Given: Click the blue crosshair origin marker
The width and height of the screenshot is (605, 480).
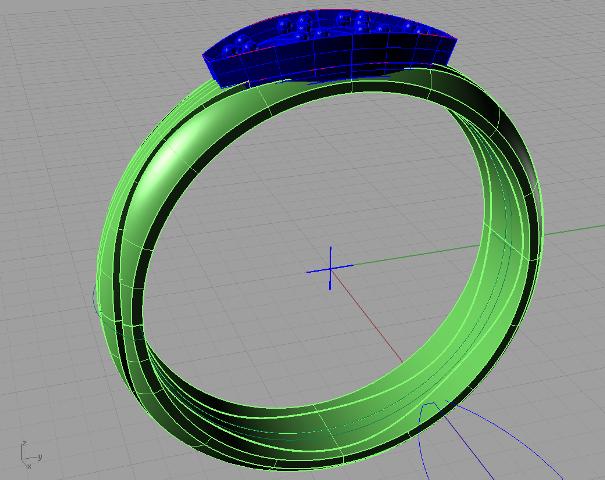Looking at the screenshot, I should (330, 268).
